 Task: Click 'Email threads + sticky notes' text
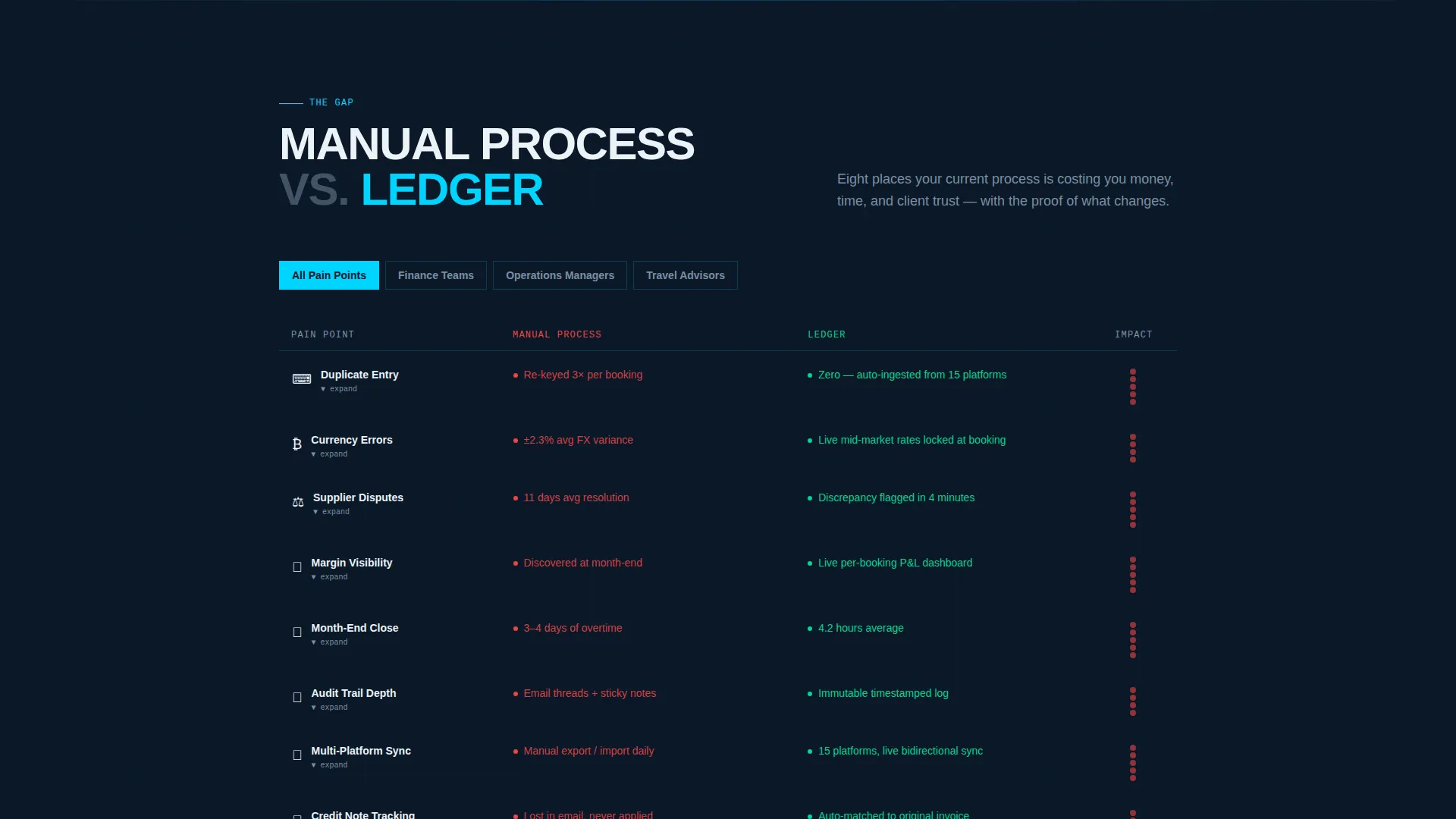pos(590,693)
